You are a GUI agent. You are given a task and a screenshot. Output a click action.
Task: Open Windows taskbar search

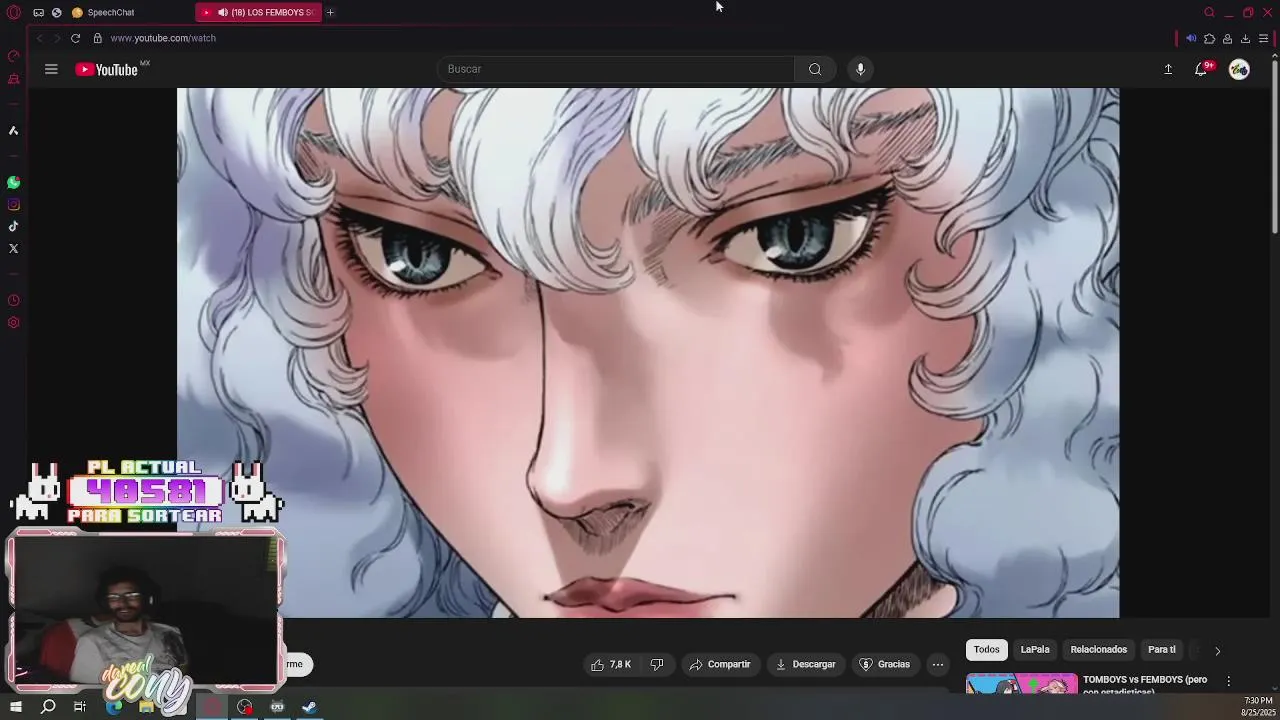(x=48, y=707)
